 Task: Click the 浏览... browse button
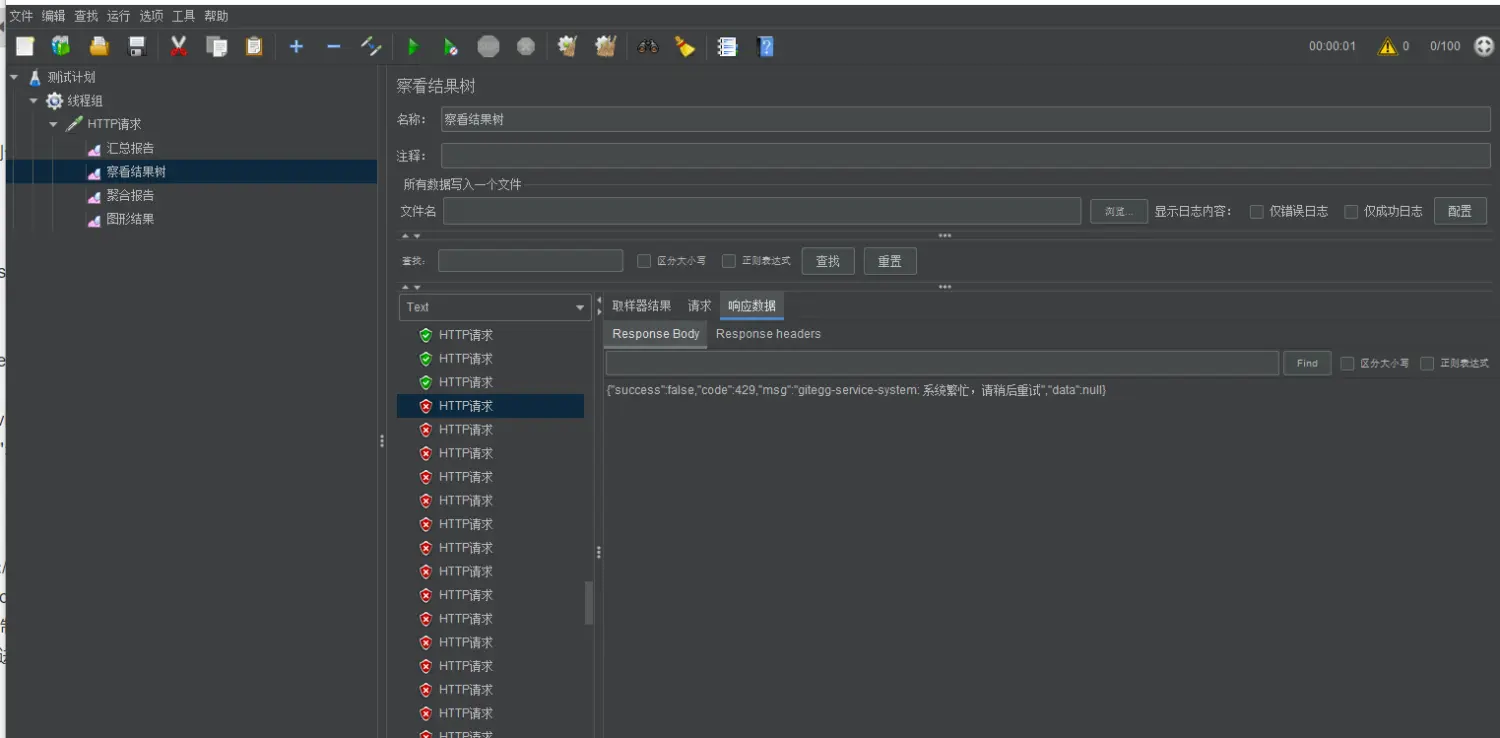click(1119, 212)
